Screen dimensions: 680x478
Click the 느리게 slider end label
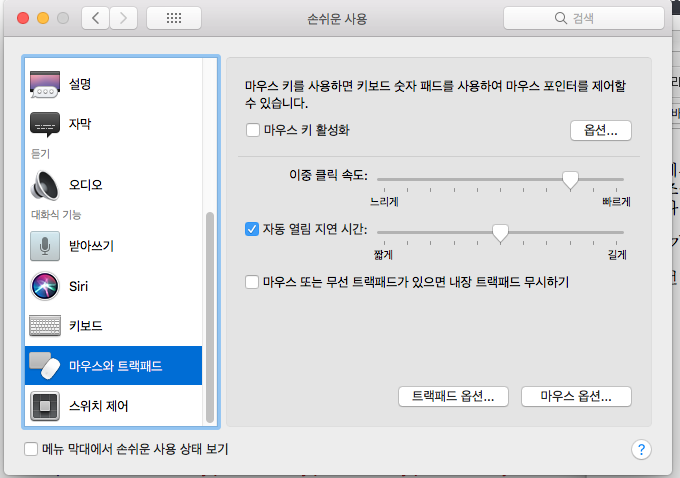[384, 202]
